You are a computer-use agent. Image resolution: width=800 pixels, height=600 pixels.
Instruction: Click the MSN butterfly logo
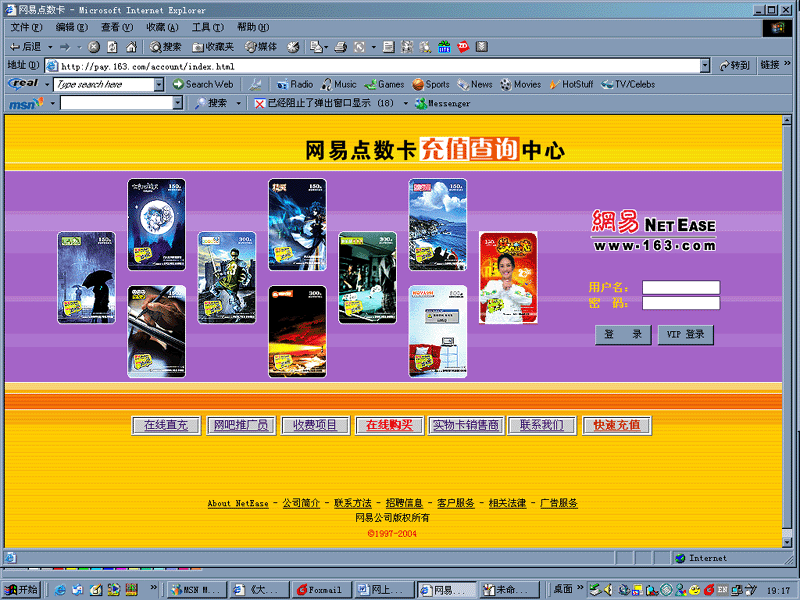(26, 104)
